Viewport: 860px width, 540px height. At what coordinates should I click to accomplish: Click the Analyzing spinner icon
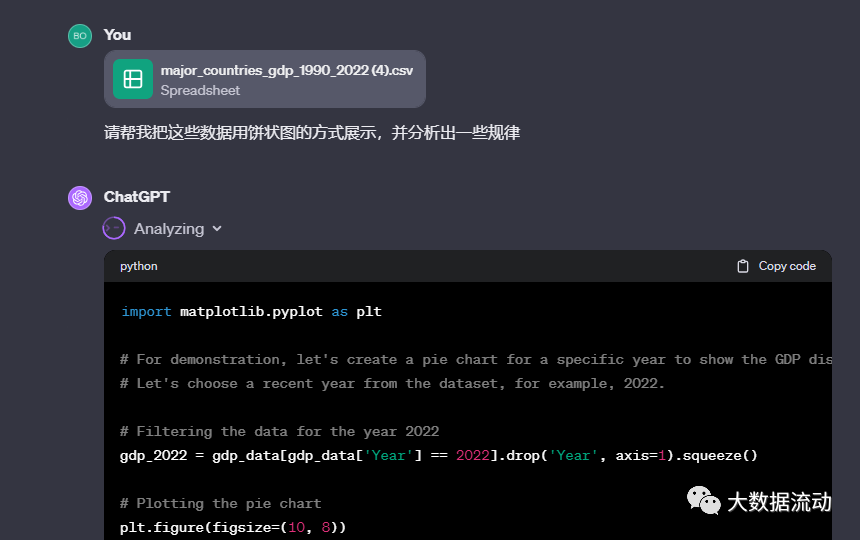tap(114, 229)
